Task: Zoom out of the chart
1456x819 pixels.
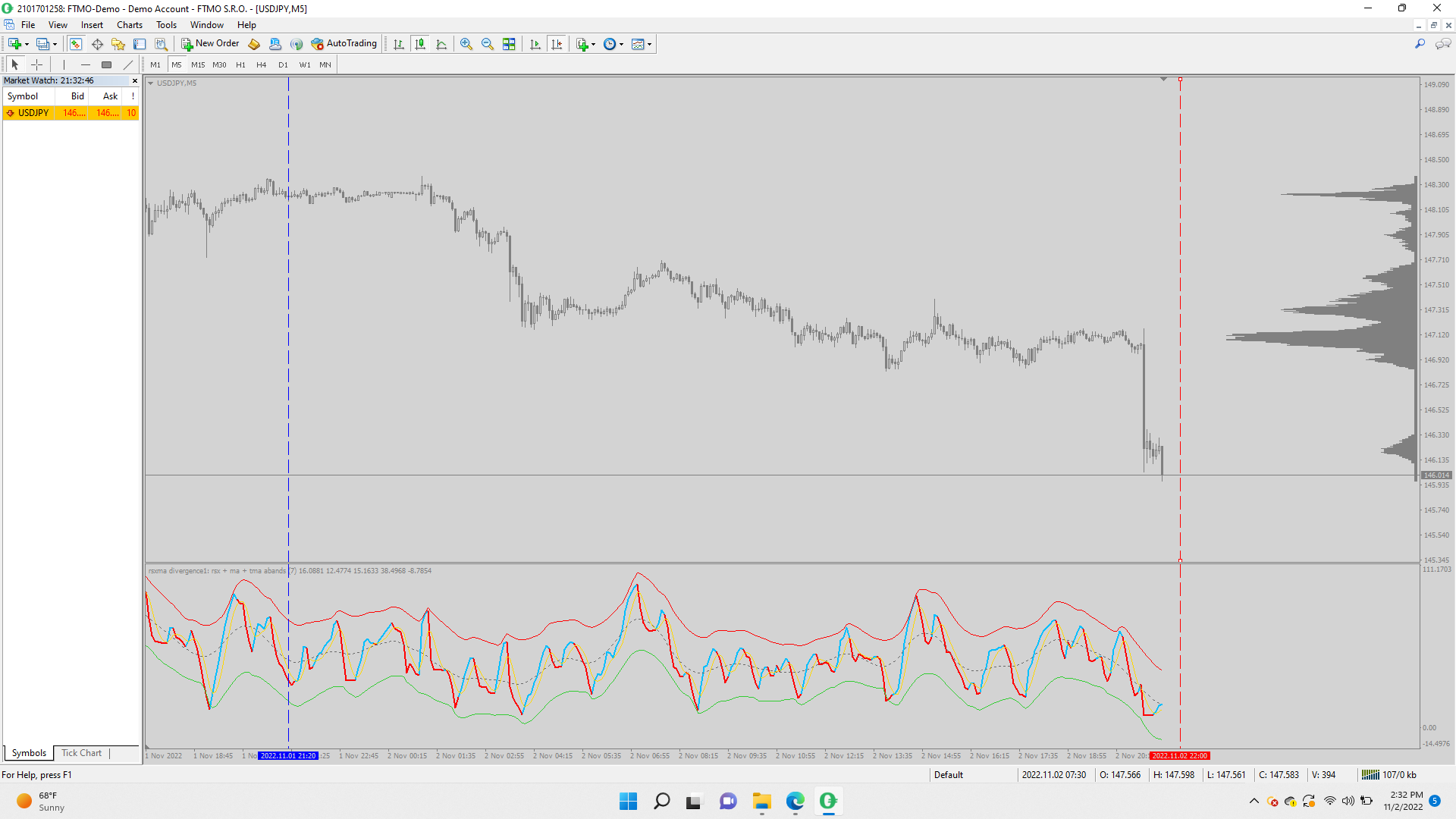Action: (x=488, y=44)
